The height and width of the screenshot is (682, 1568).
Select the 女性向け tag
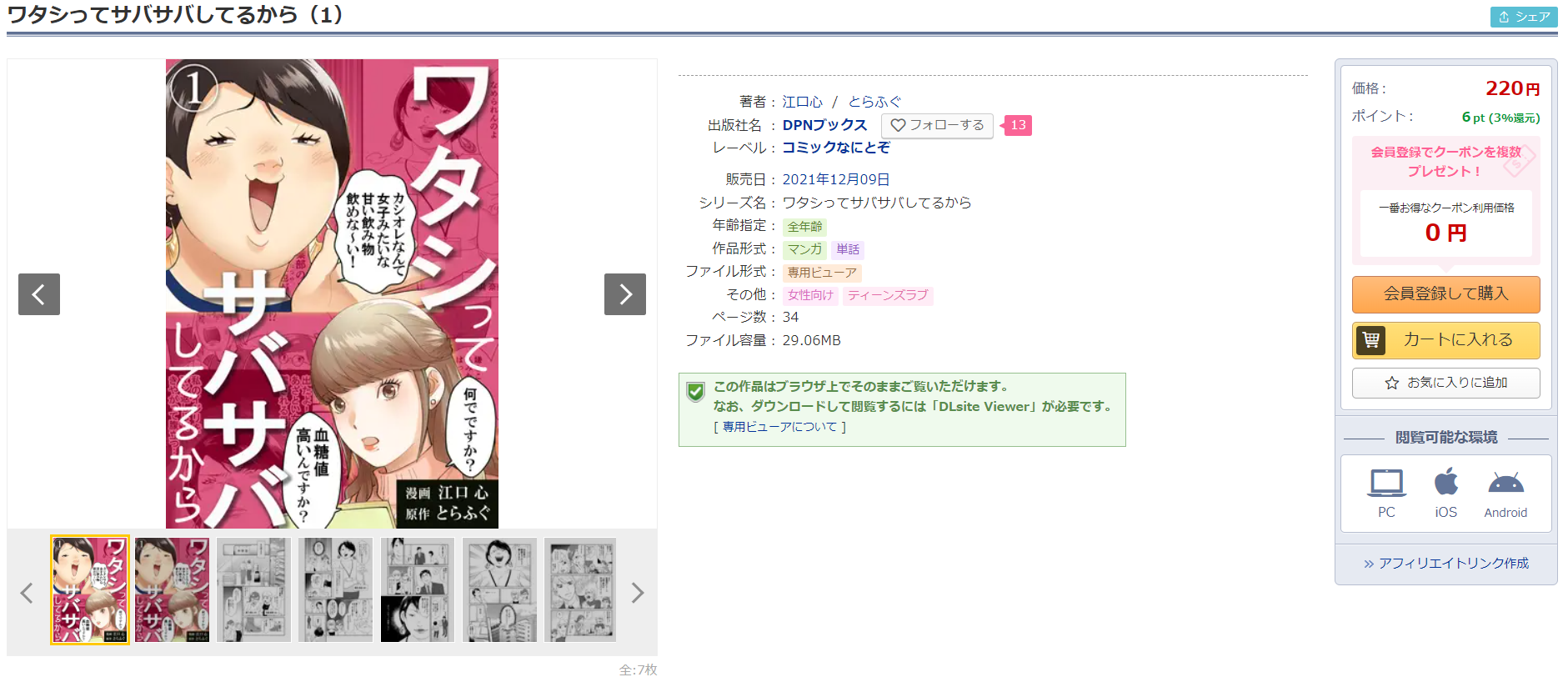pos(810,295)
